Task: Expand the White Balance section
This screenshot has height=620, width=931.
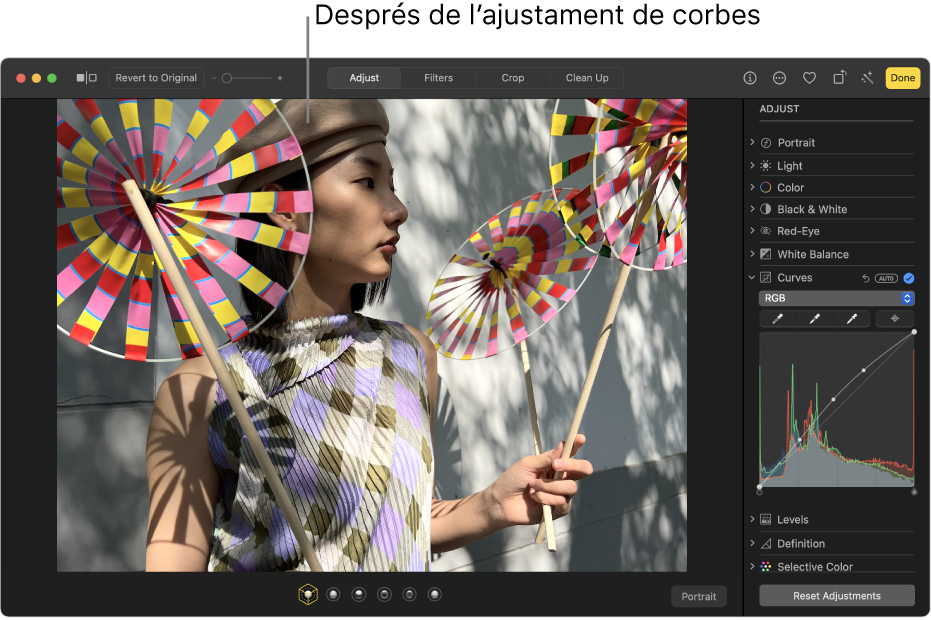Action: coord(752,254)
